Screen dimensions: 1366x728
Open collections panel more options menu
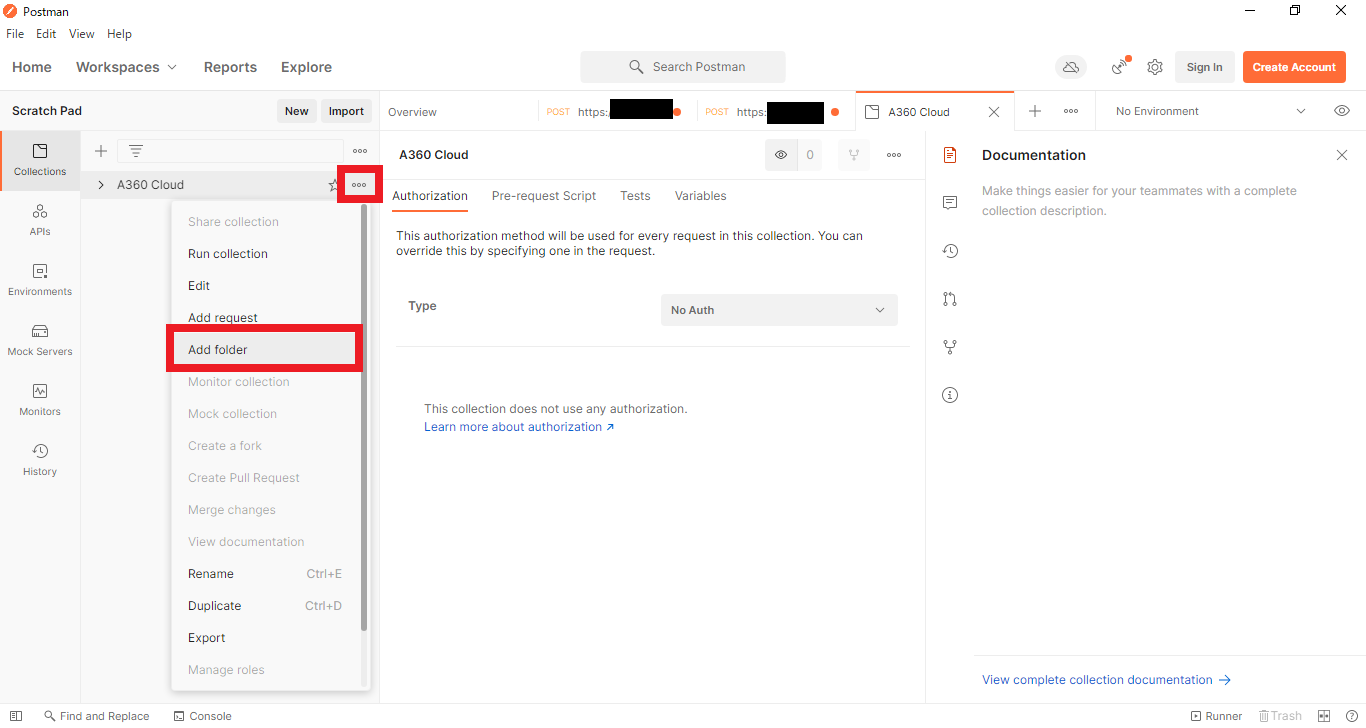click(x=360, y=151)
